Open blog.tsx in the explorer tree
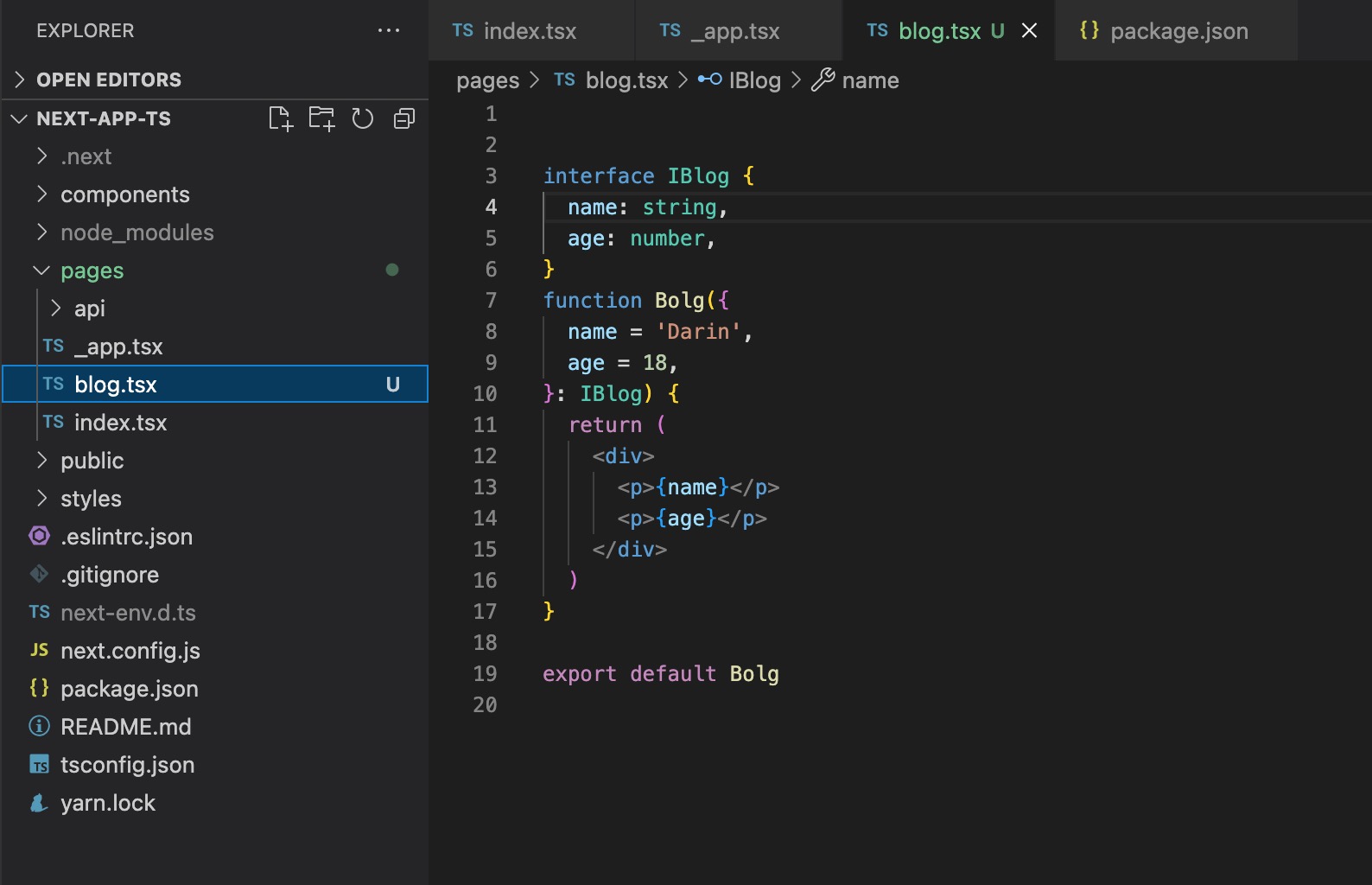 [x=215, y=385]
